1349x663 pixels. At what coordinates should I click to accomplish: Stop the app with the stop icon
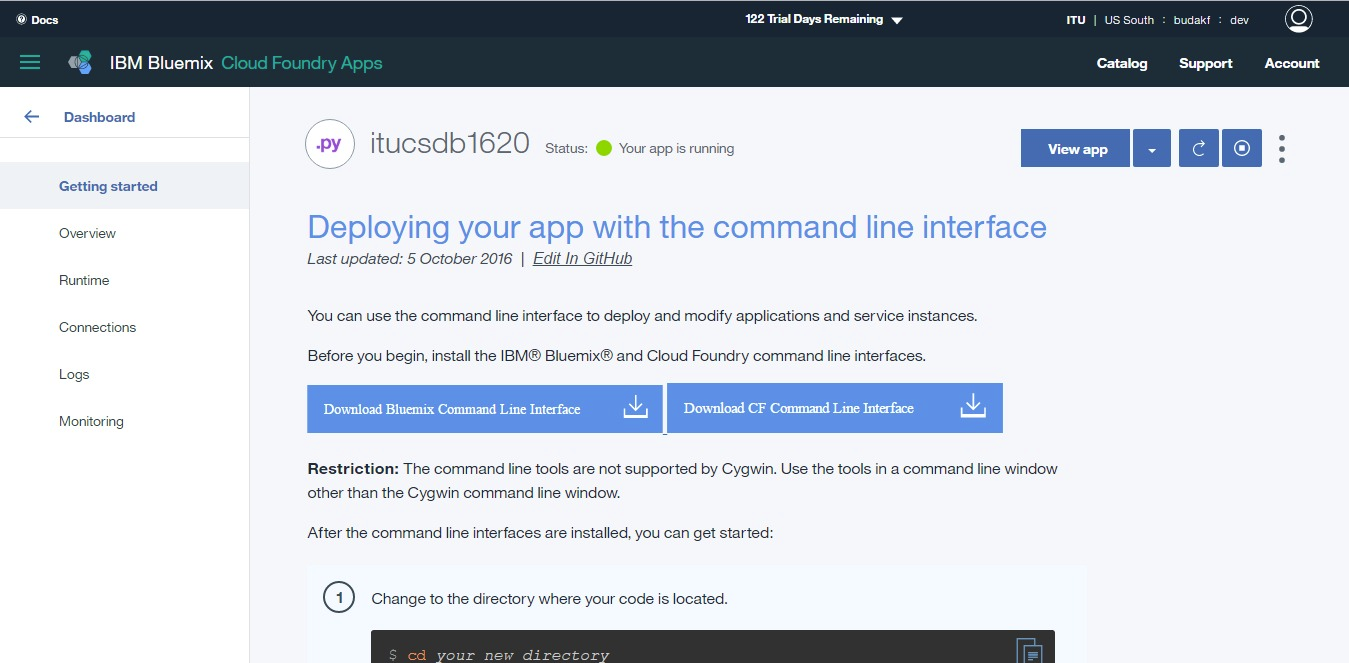click(x=1242, y=148)
